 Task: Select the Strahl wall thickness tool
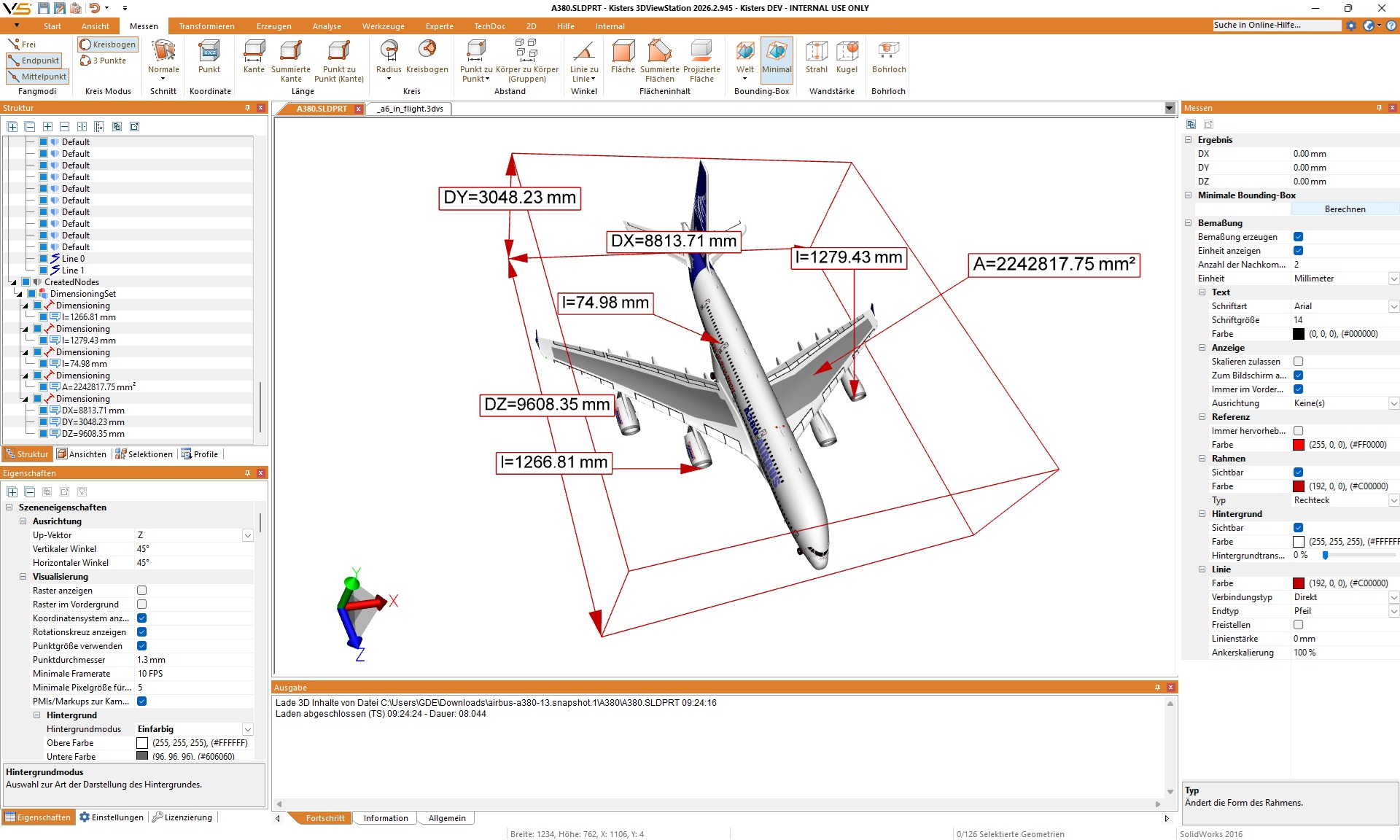(x=817, y=56)
